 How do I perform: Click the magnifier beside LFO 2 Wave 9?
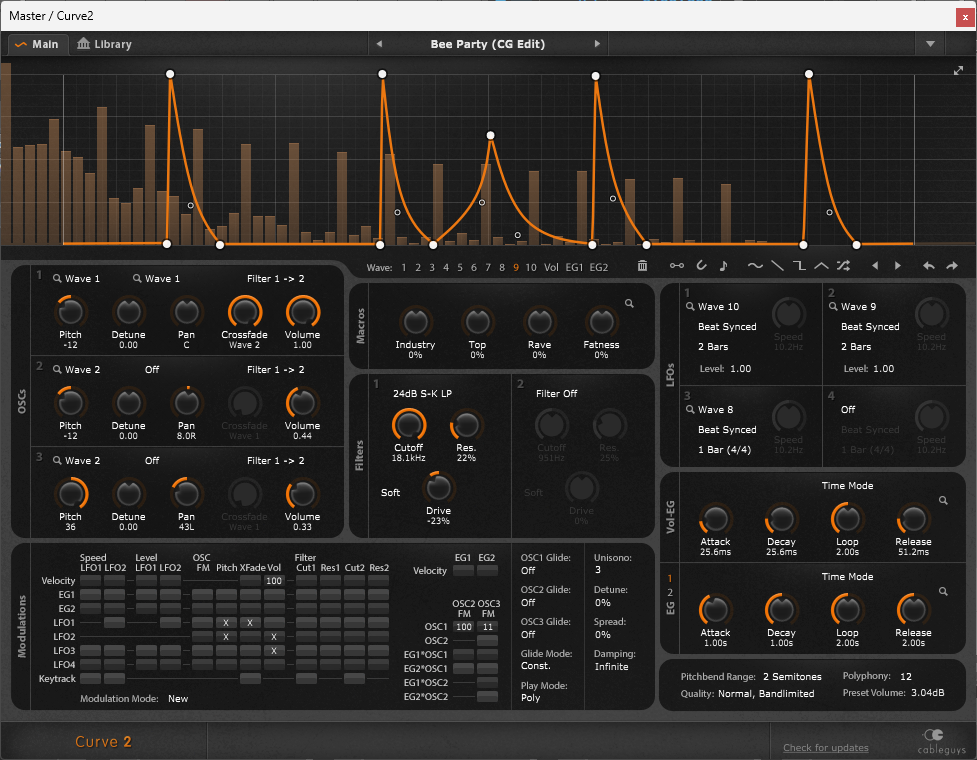833,306
